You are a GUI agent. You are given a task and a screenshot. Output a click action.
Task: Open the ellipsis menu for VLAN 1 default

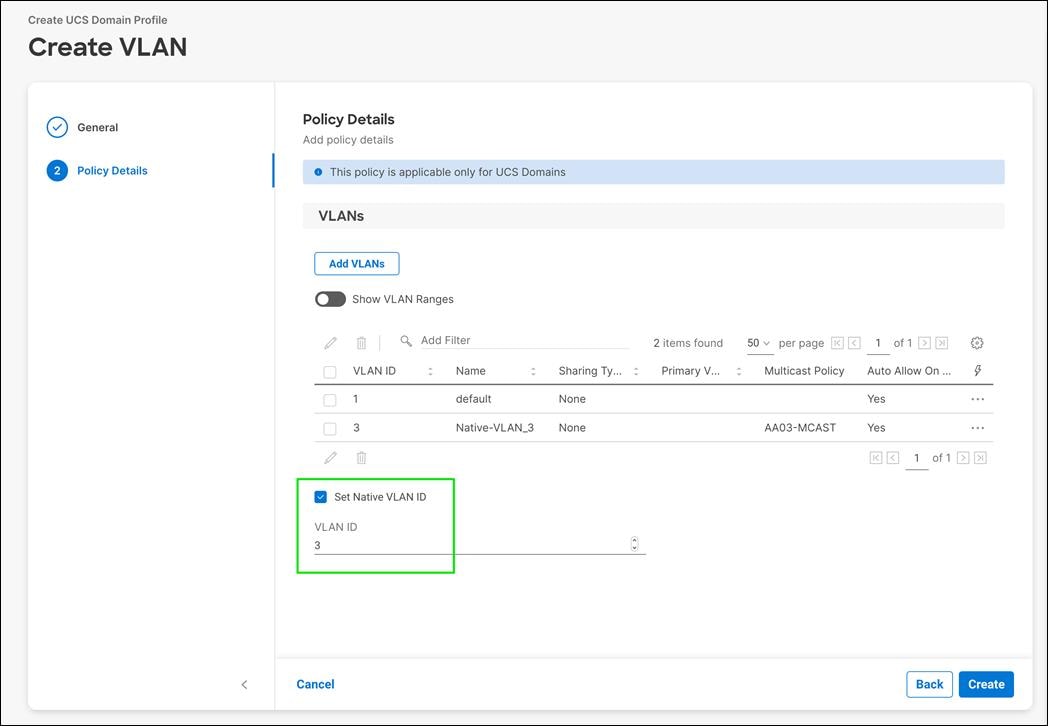pos(977,398)
